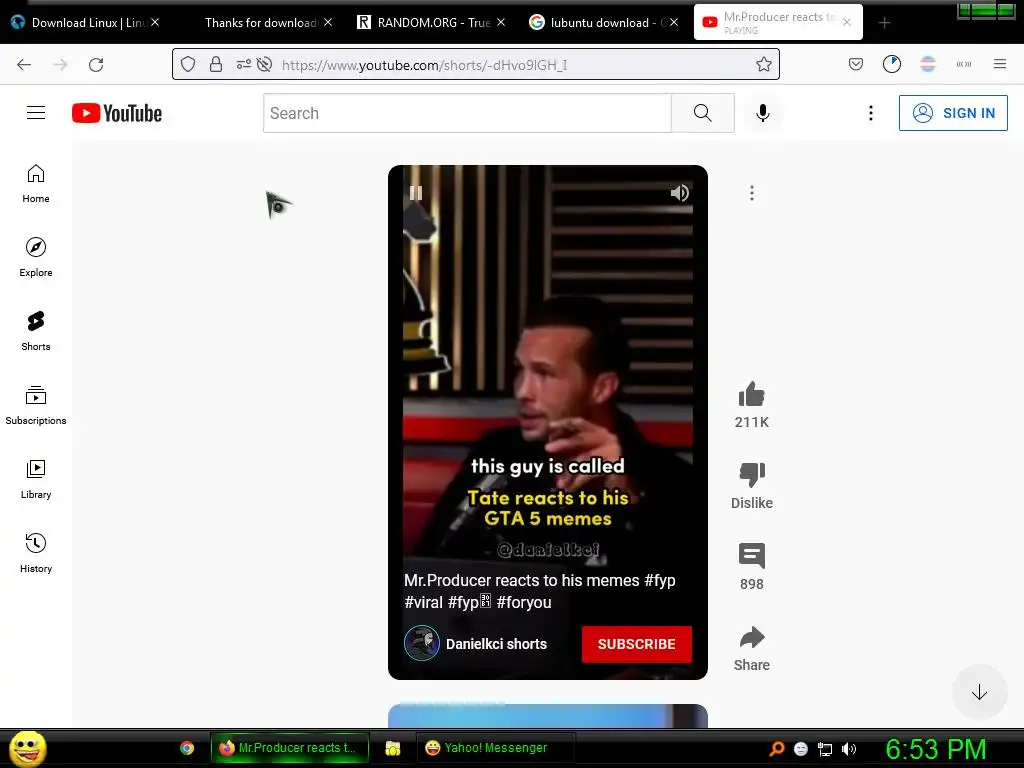Open the smiley start menu button

coord(27,748)
